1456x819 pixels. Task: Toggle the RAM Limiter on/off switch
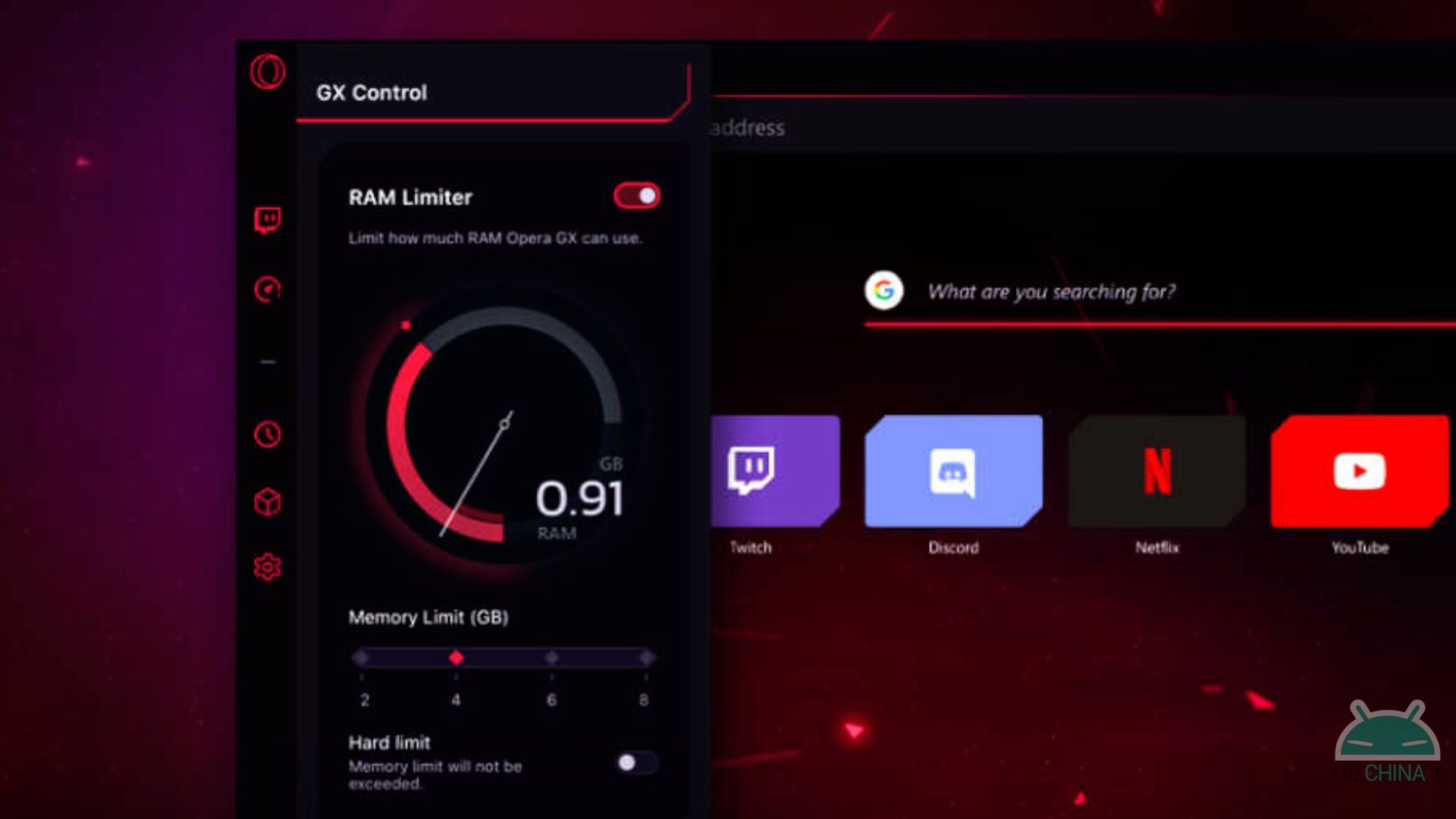point(637,195)
